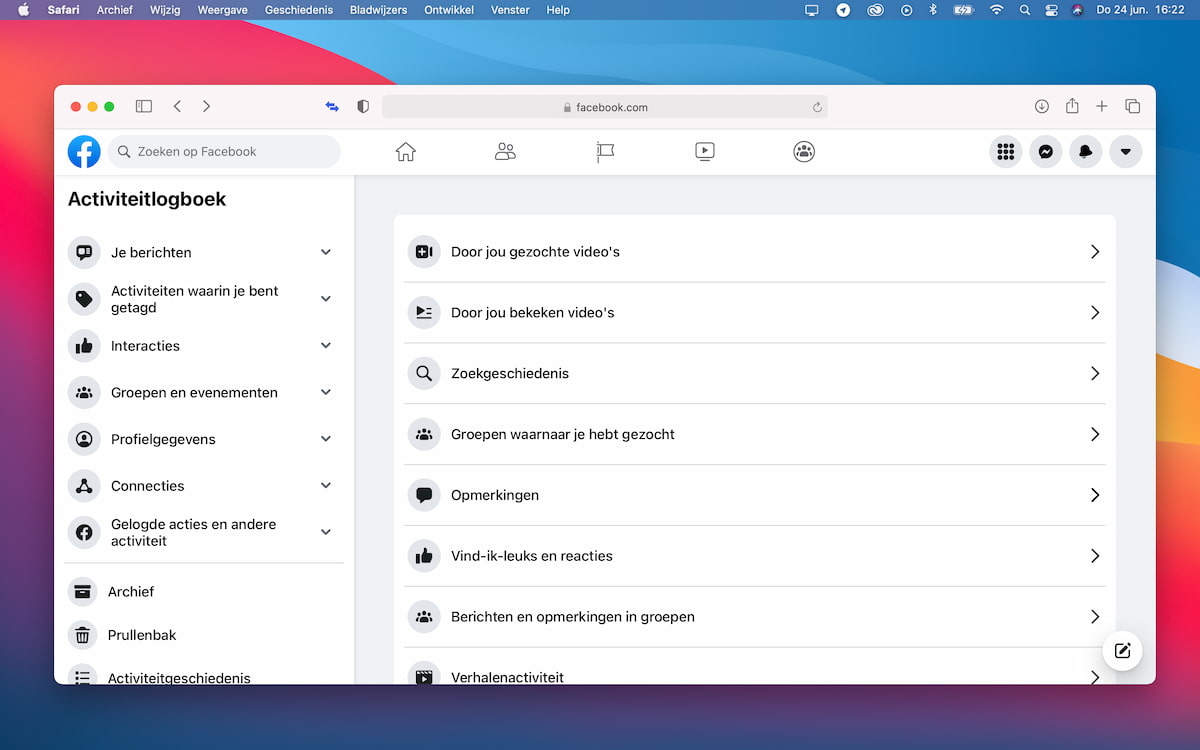Open the Groups icon in top navigation

pyautogui.click(x=804, y=151)
